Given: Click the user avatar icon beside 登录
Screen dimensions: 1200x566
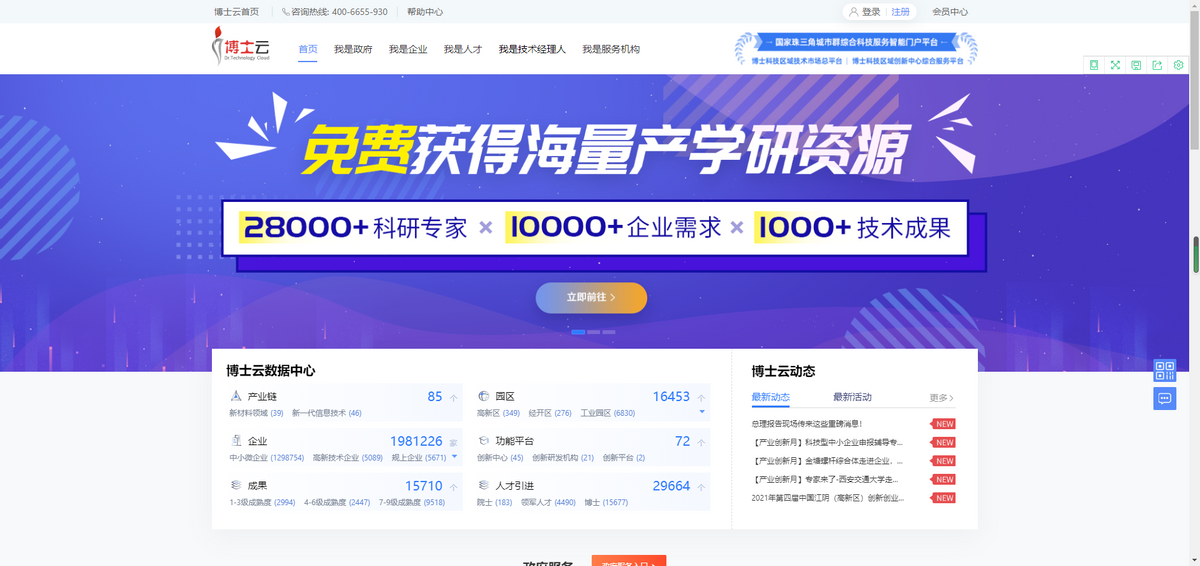Looking at the screenshot, I should [853, 12].
